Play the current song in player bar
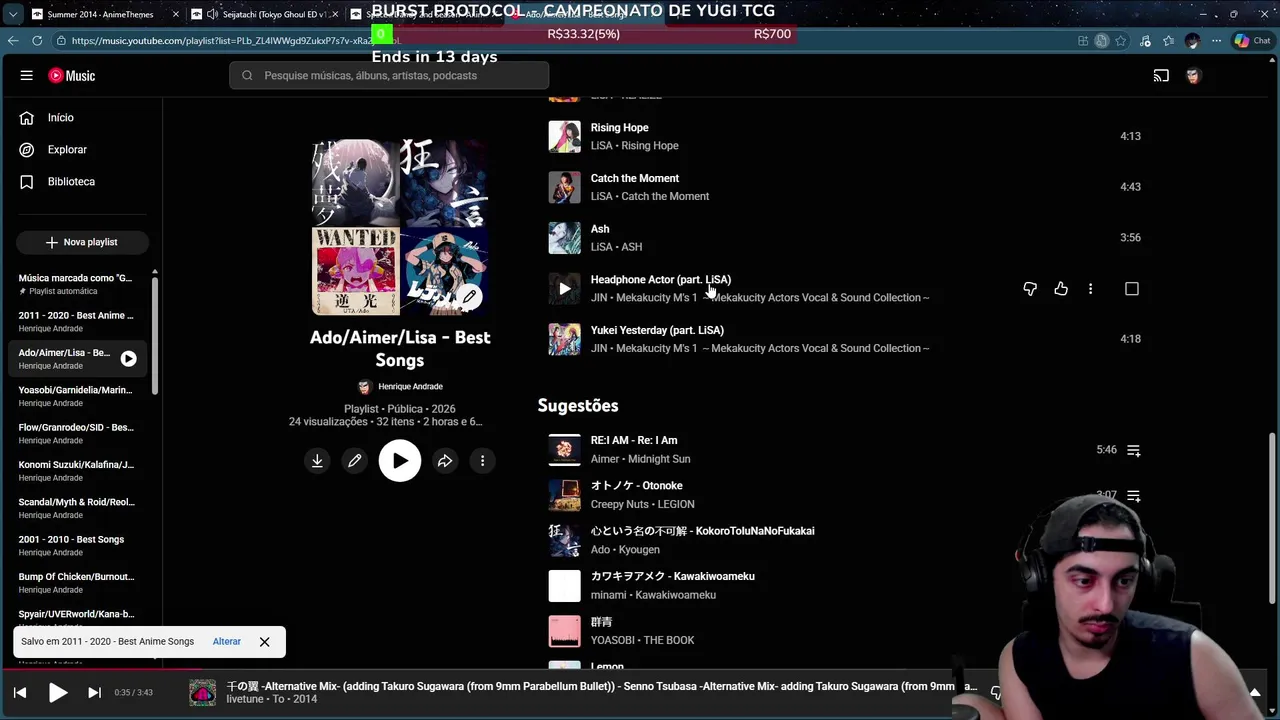The image size is (1280, 720). click(58, 692)
